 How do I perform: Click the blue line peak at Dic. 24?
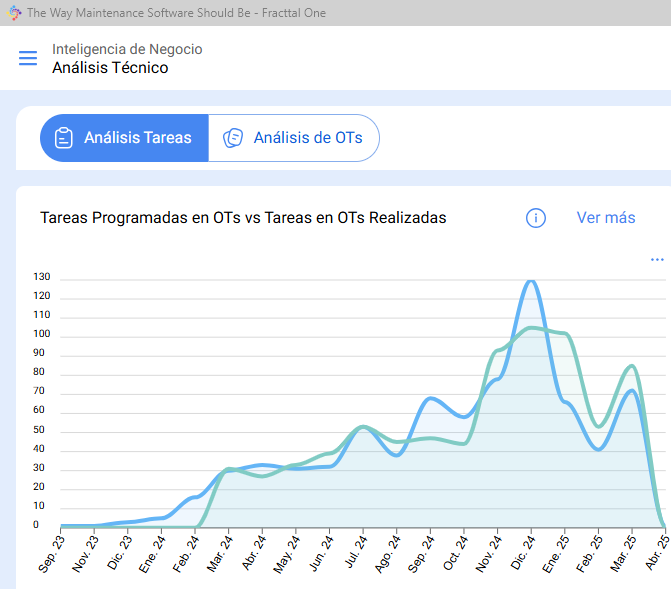click(x=531, y=281)
